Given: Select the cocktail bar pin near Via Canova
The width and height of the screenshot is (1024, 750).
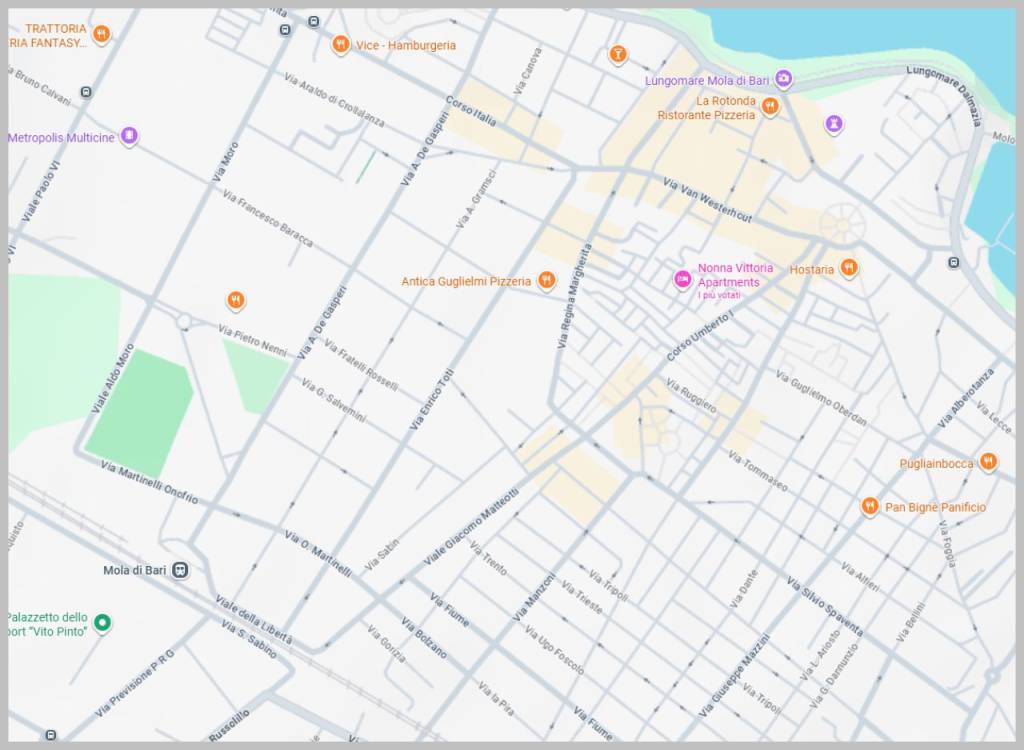Looking at the screenshot, I should point(618,53).
